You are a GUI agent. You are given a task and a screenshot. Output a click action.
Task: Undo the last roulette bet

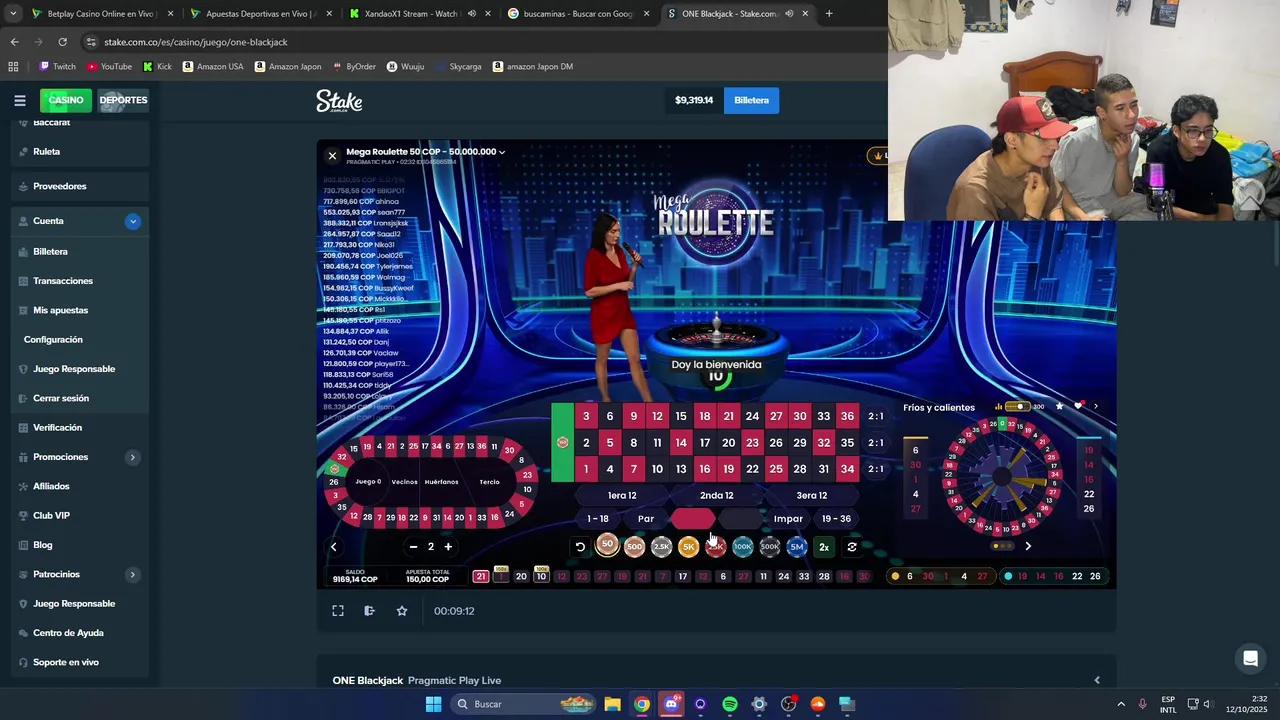click(580, 547)
